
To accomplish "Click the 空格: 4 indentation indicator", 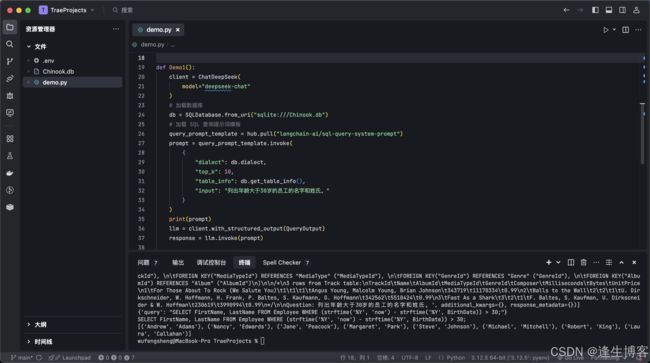I will click(386, 357).
